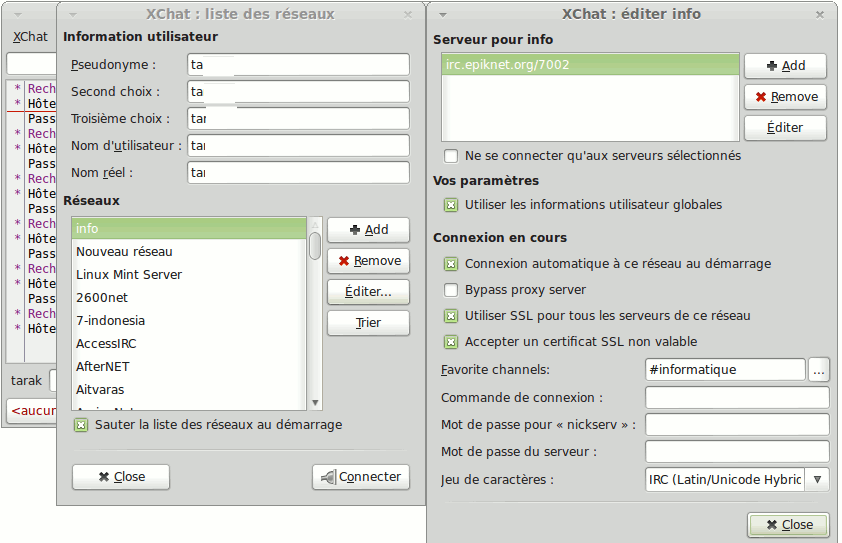Image resolution: width=842 pixels, height=543 pixels.
Task: Select server irc.epiknet.org/7002
Action: (x=590, y=64)
